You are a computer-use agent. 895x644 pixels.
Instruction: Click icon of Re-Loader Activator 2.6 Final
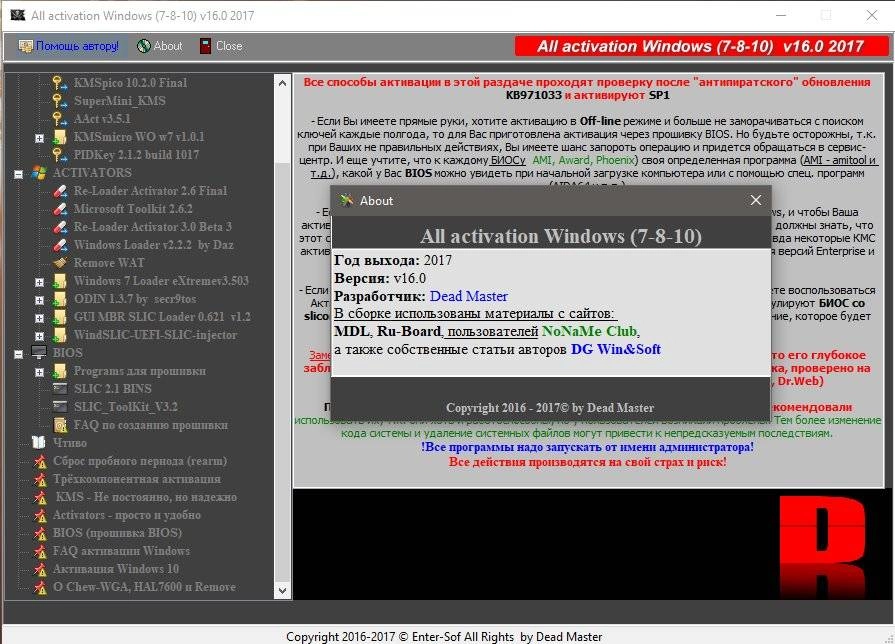(59, 191)
